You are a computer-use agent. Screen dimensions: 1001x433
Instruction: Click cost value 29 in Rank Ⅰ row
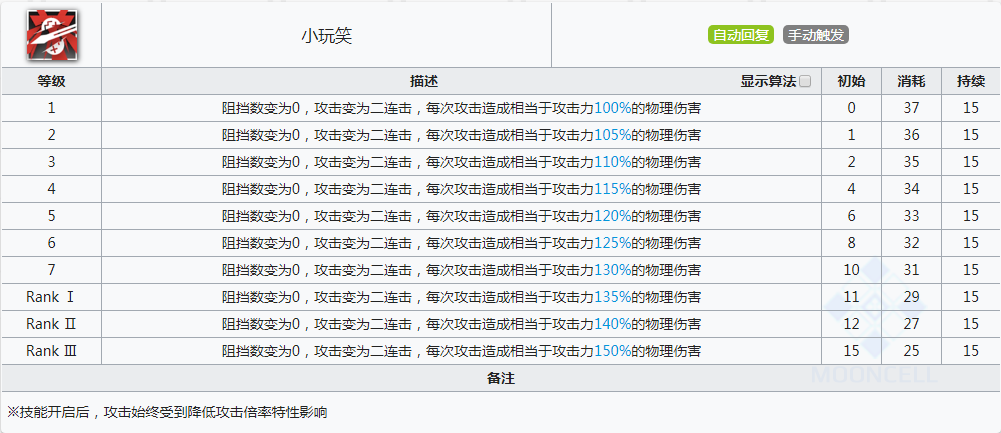click(x=911, y=297)
